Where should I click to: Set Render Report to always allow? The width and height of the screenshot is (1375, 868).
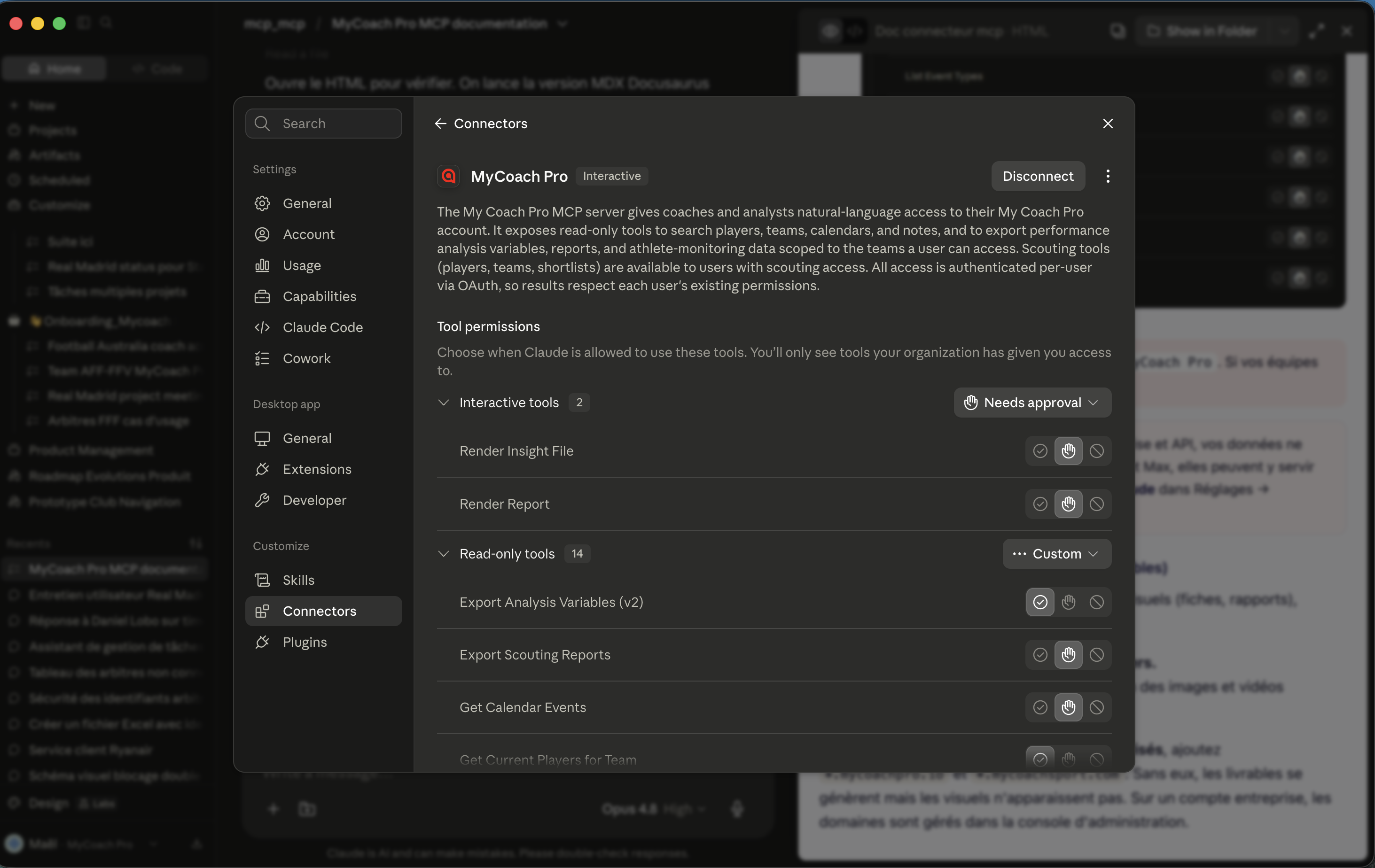tap(1040, 504)
